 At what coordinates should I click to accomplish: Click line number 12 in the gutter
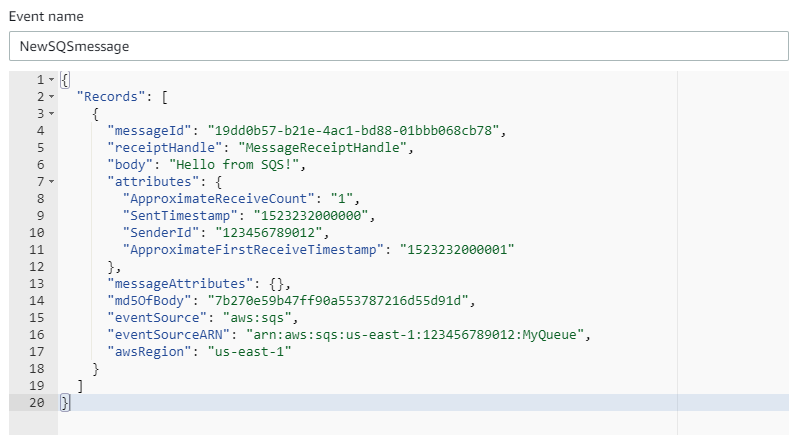[x=36, y=267]
